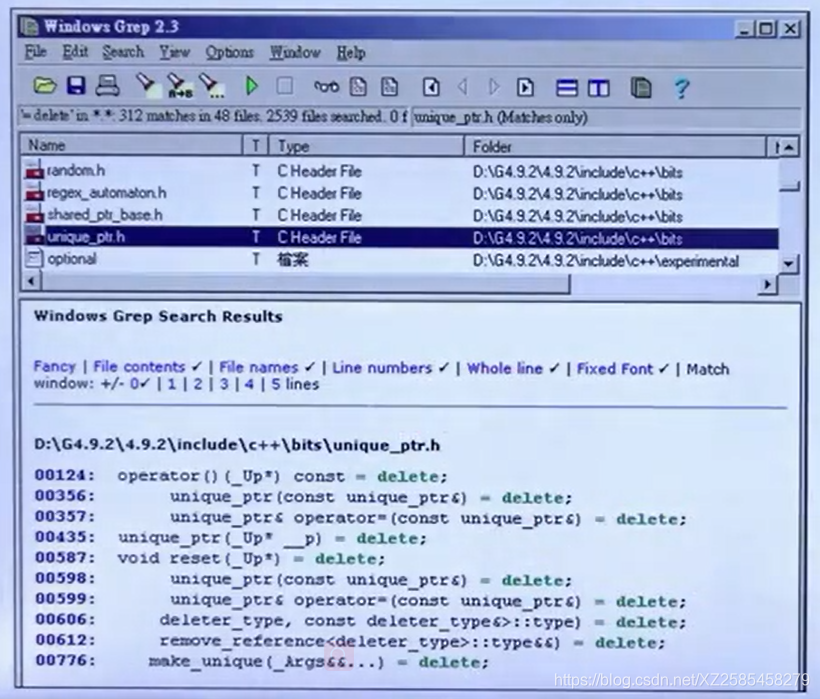Image resolution: width=820 pixels, height=699 pixels.
Task: Open the Options menu
Action: tap(229, 52)
